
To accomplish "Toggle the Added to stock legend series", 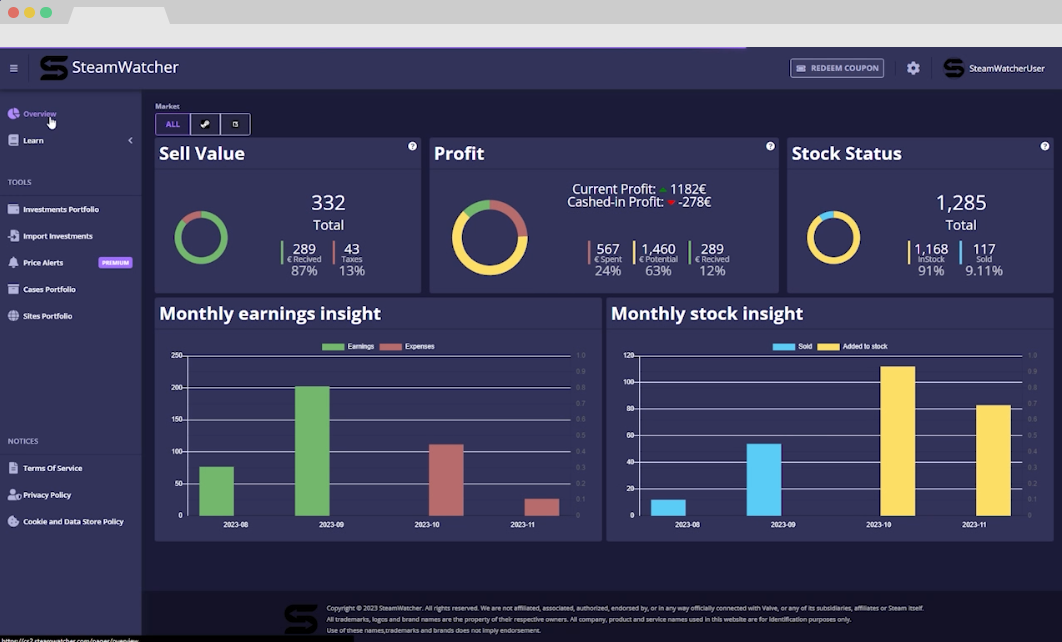I will (853, 346).
